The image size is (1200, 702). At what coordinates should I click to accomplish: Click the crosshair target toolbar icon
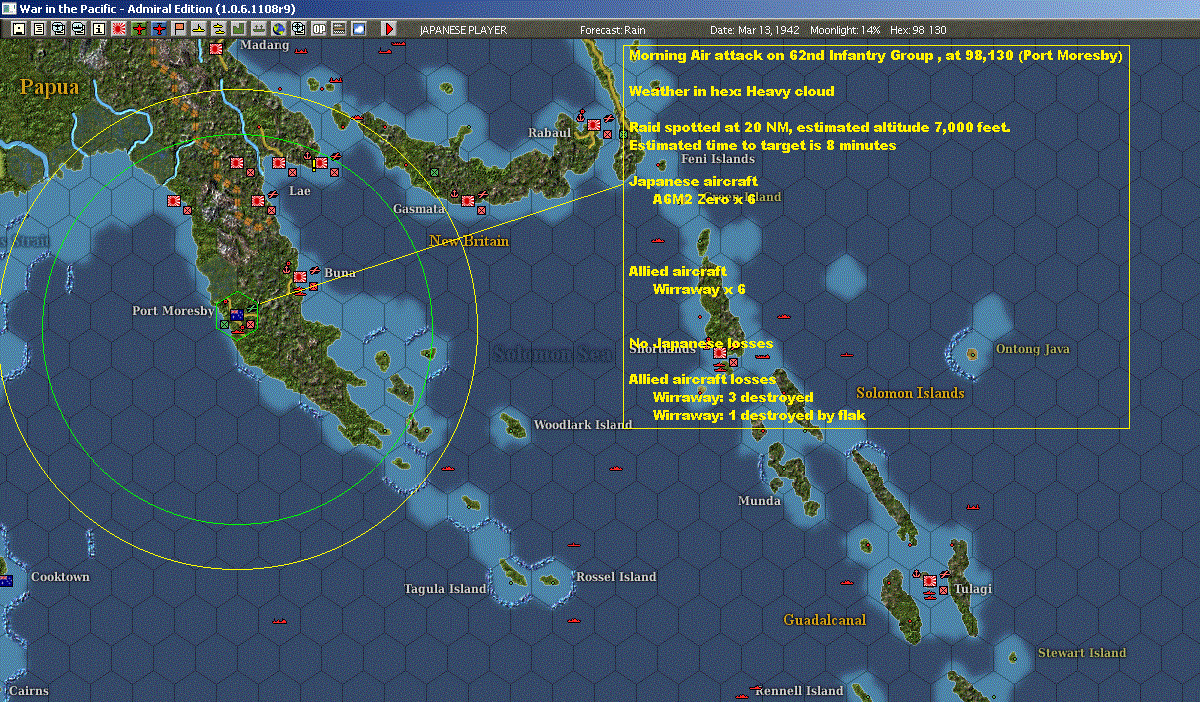298,29
